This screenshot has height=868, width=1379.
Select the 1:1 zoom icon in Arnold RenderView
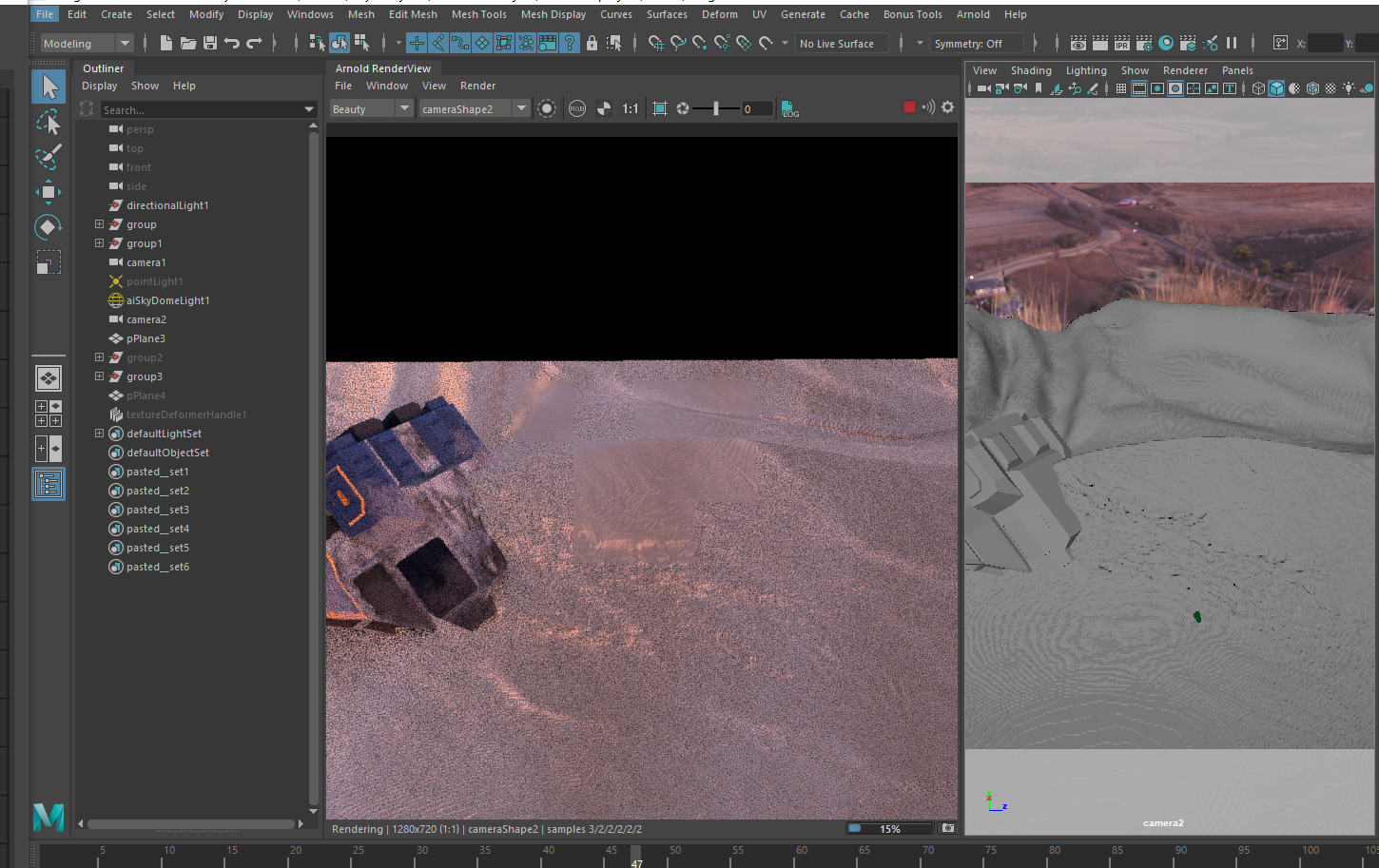coord(631,108)
